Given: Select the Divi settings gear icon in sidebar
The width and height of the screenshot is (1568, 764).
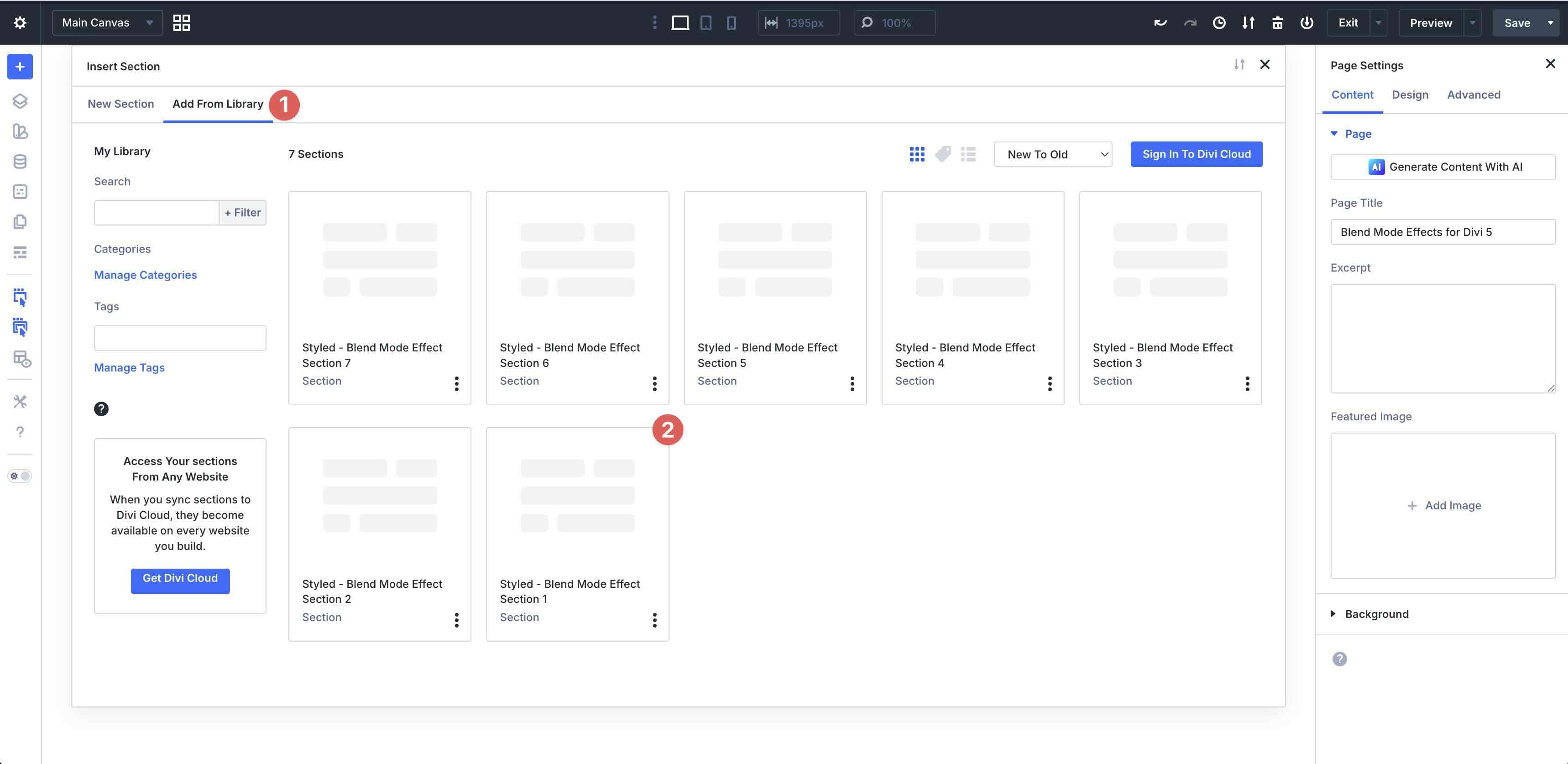Looking at the screenshot, I should (20, 22).
